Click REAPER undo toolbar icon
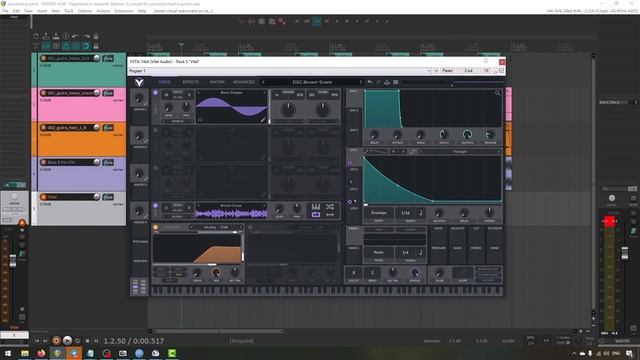640x360 pixels. pyautogui.click(x=76, y=36)
